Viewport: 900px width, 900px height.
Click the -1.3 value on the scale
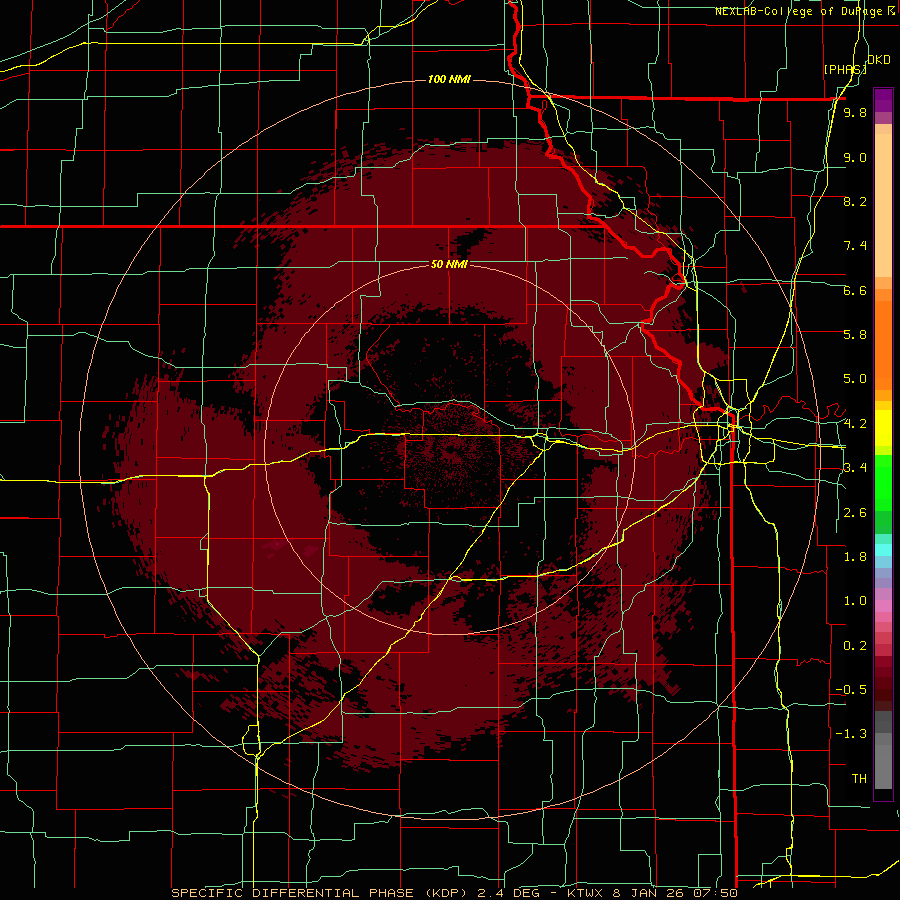[851, 734]
